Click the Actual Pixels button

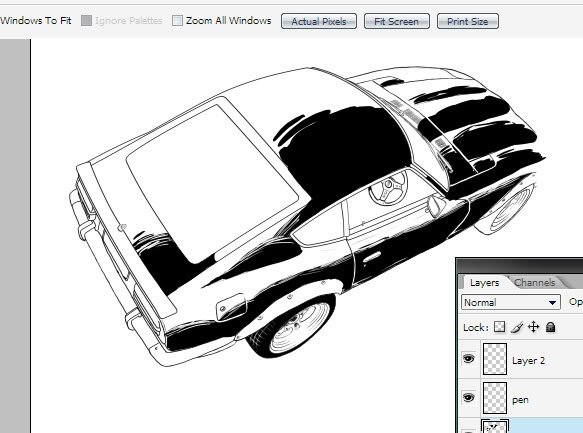(x=319, y=22)
